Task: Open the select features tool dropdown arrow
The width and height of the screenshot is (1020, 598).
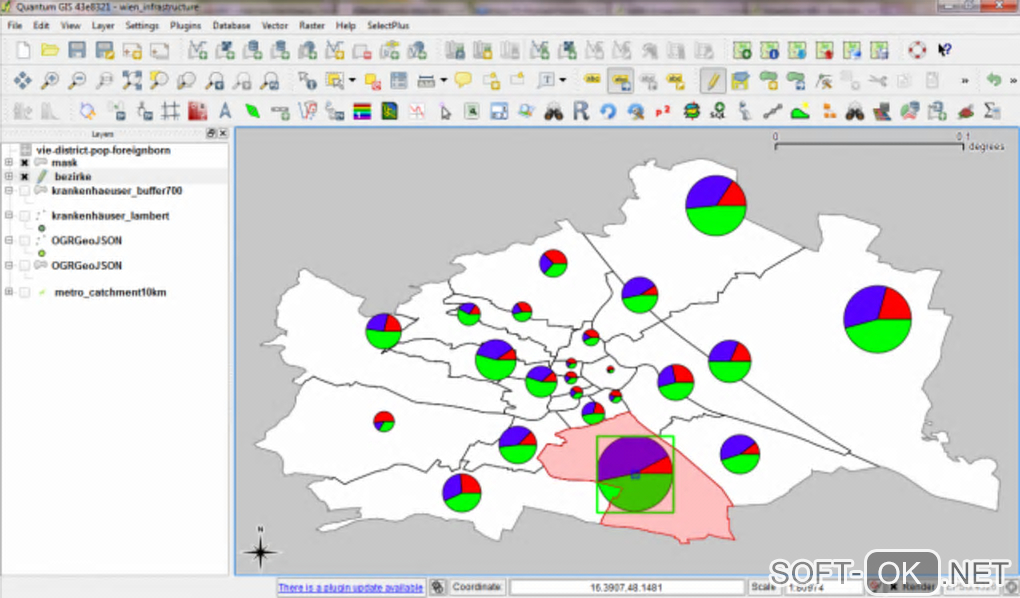Action: click(354, 81)
